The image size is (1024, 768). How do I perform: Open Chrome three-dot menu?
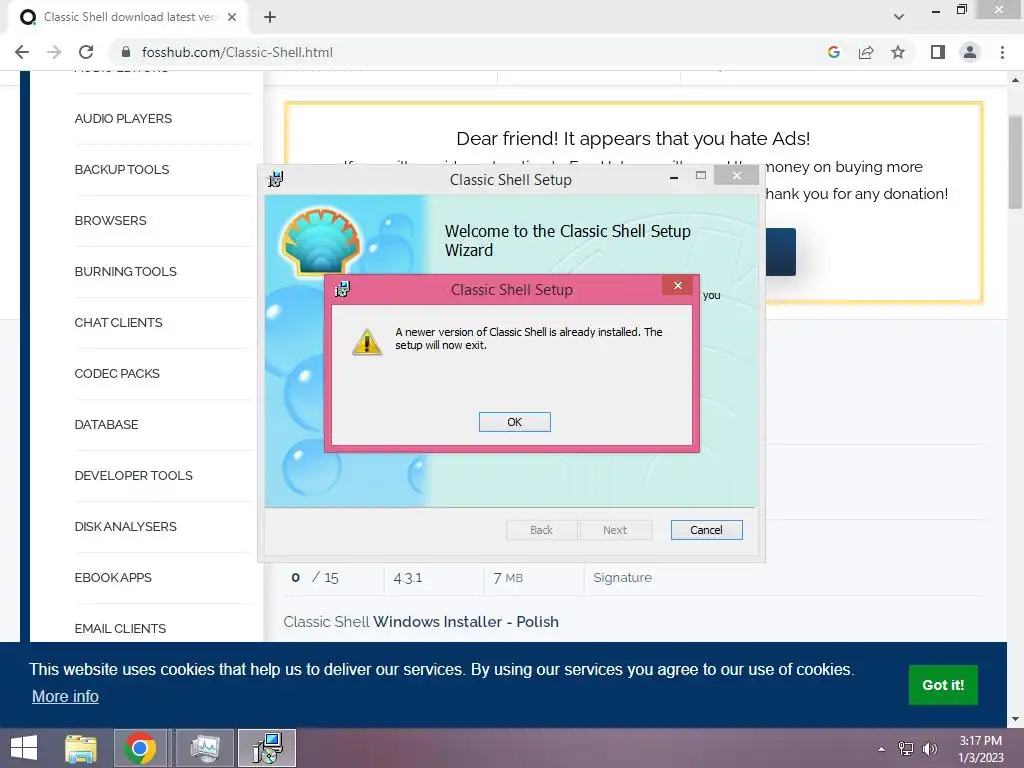[1002, 52]
